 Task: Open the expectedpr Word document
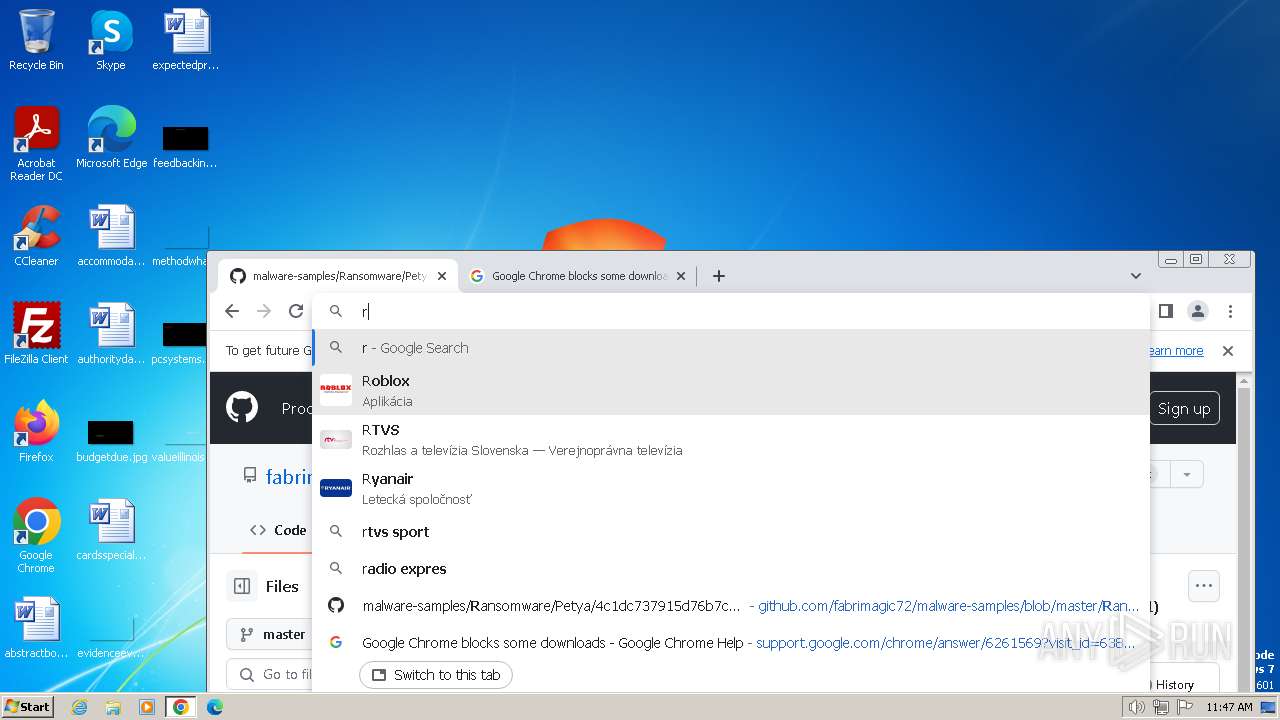point(185,40)
